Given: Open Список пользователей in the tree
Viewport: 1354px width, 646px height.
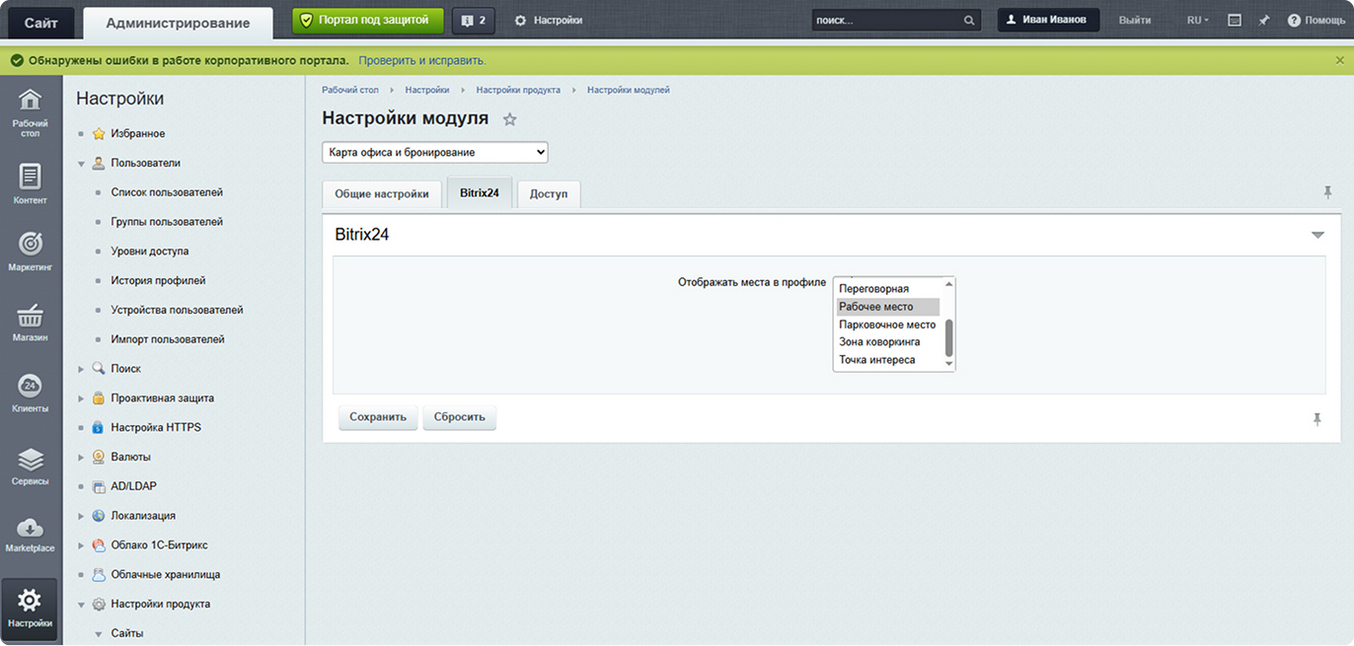Looking at the screenshot, I should pos(167,192).
